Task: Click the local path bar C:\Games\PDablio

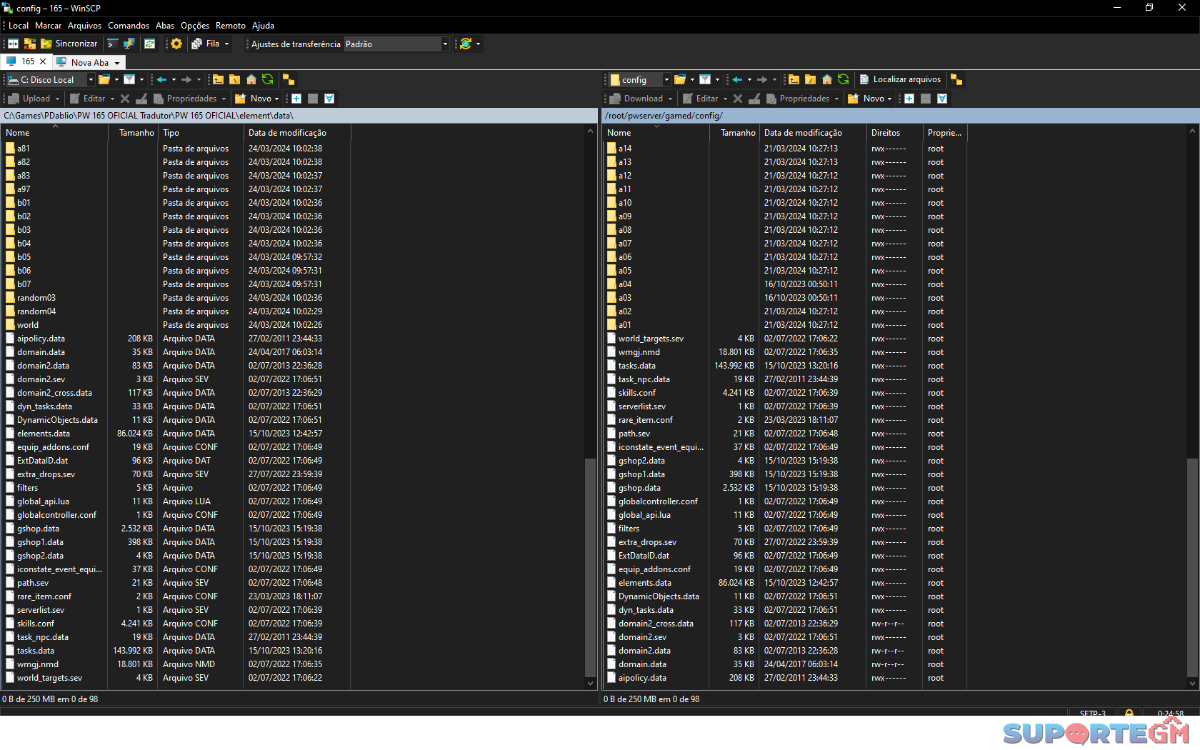Action: [299, 116]
